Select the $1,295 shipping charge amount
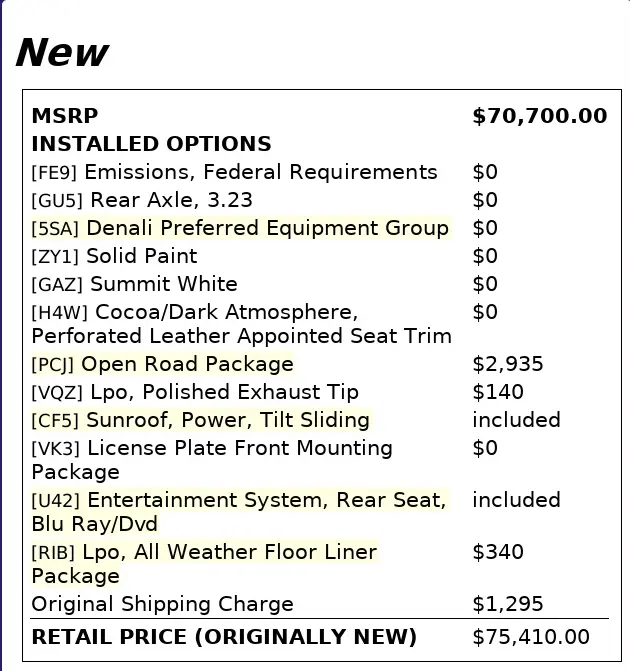The height and width of the screenshot is (671, 630). click(x=508, y=604)
